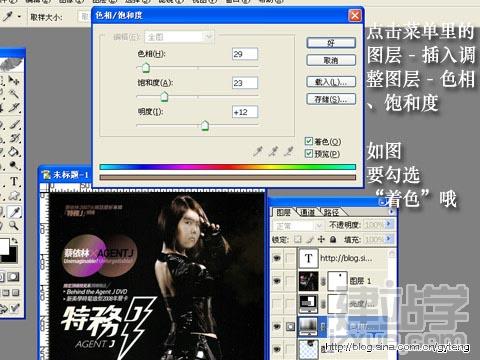Click the lock all padlock icon
480x360 pixels.
[x=333, y=239]
